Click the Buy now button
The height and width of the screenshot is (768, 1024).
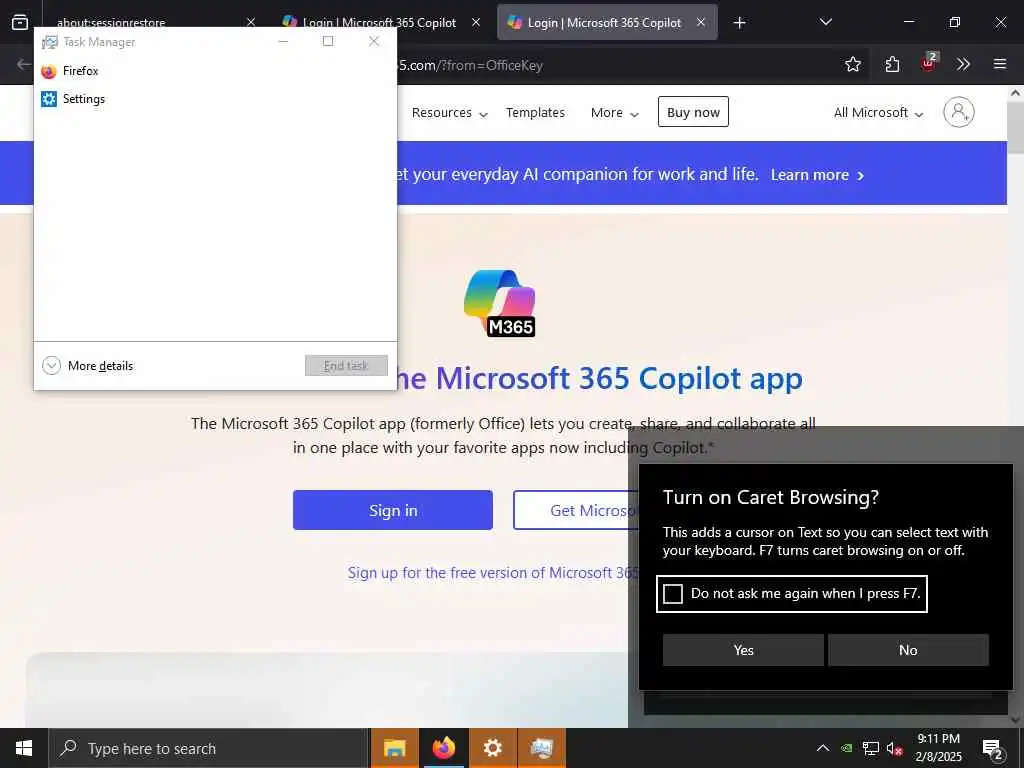click(693, 112)
